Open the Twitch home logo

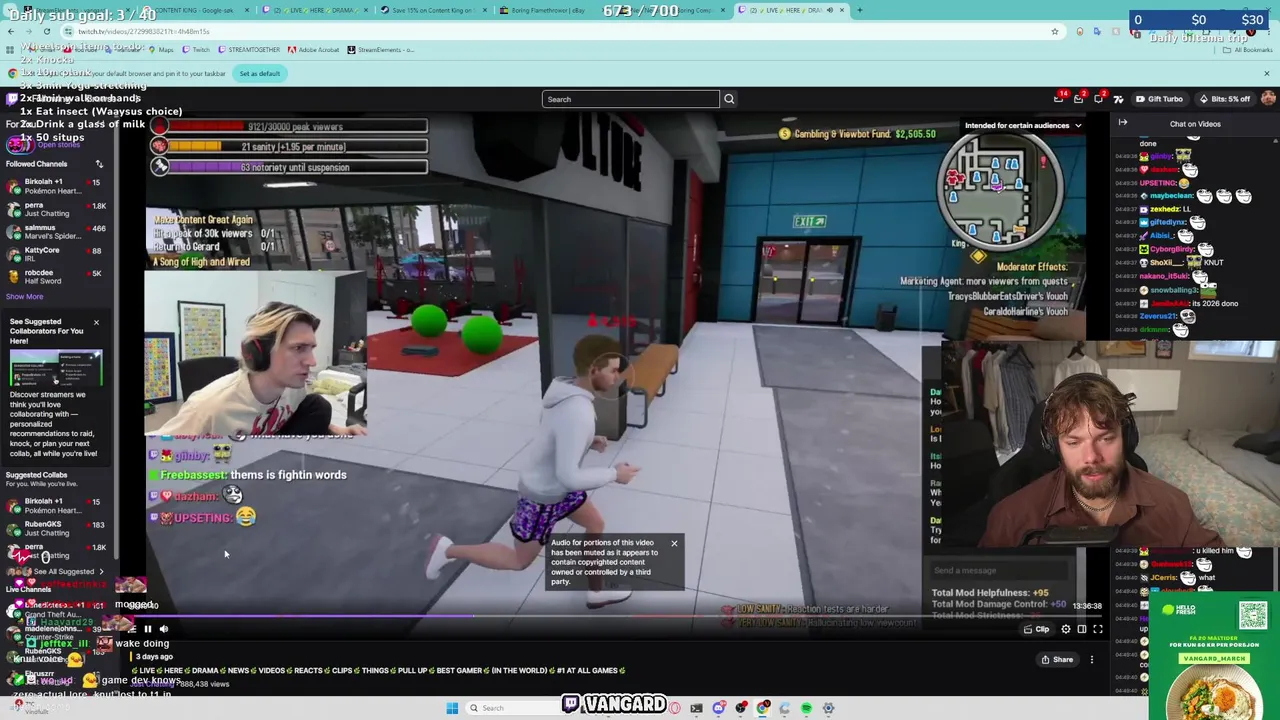tap(11, 99)
